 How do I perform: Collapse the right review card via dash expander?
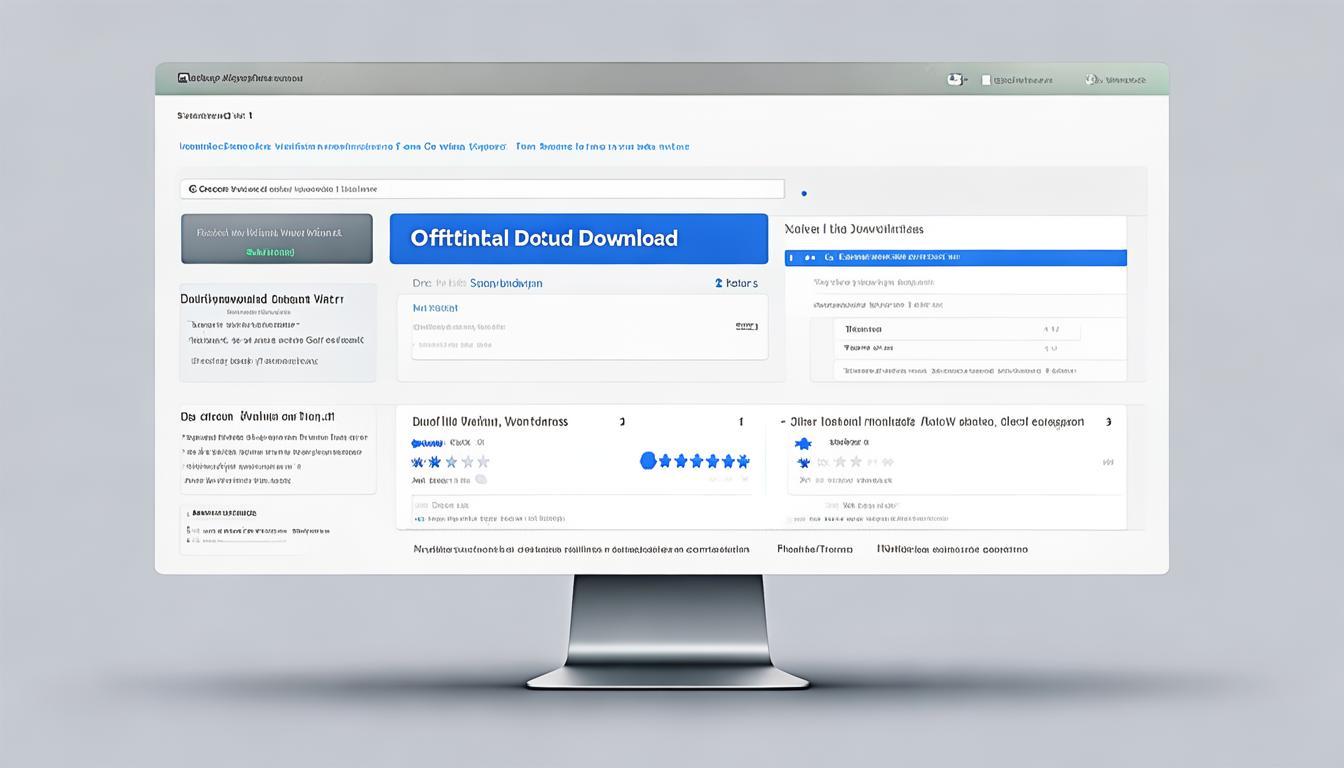click(x=782, y=423)
